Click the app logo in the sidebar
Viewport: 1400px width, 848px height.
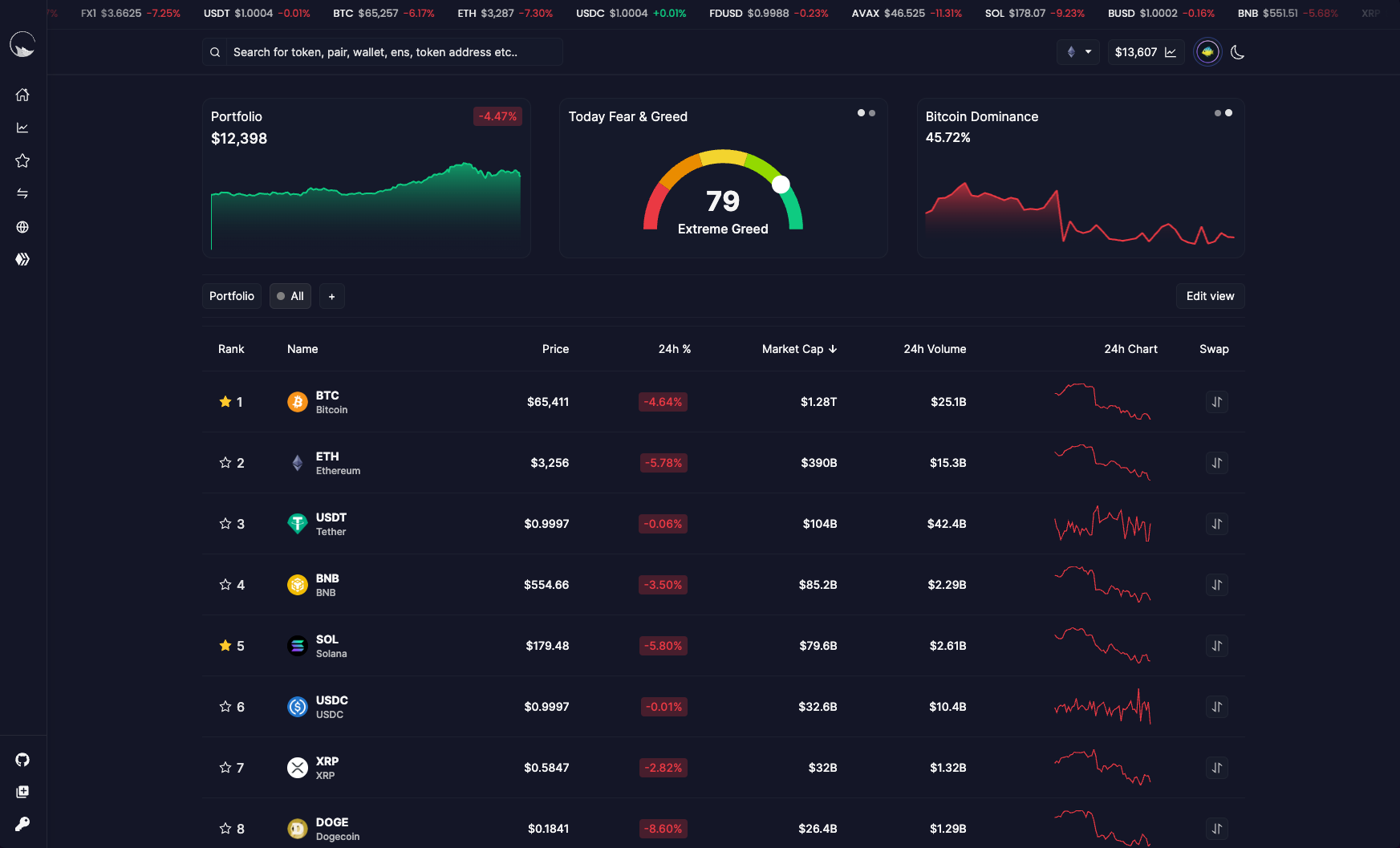pyautogui.click(x=22, y=45)
